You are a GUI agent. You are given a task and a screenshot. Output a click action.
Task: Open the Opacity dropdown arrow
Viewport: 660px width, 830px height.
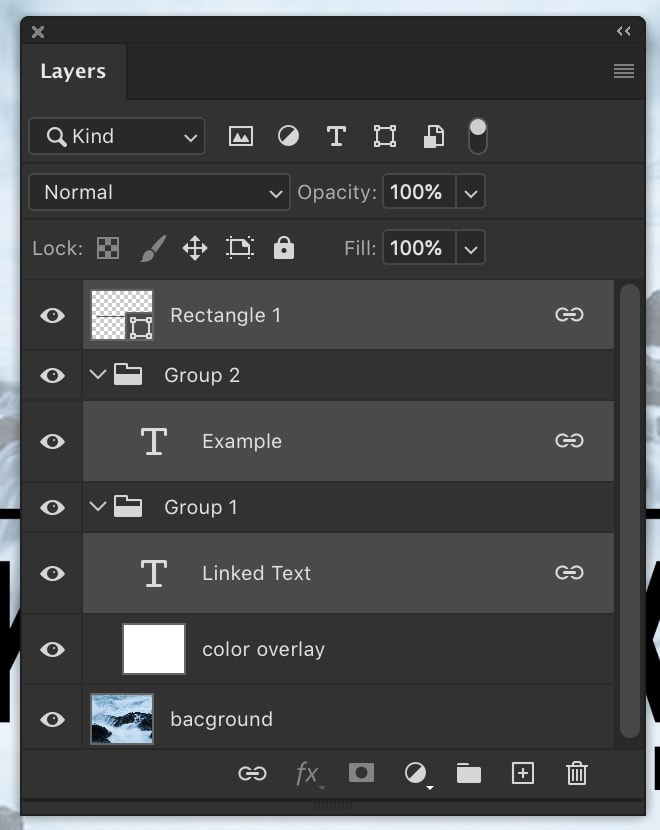471,193
